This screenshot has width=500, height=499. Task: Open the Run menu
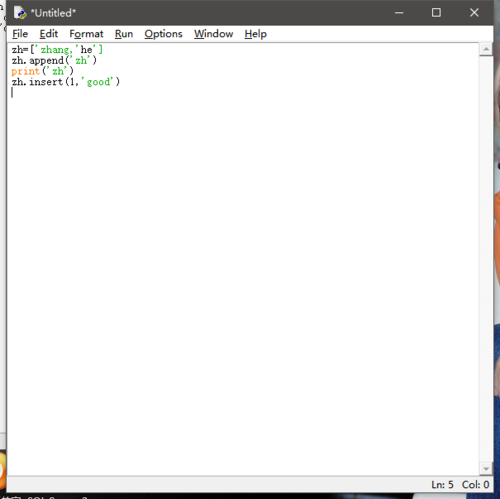(124, 34)
